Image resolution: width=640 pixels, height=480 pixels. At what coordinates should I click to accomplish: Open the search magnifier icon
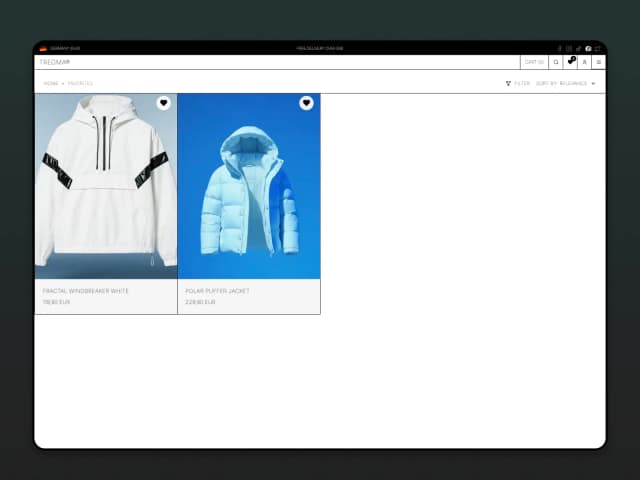point(556,62)
